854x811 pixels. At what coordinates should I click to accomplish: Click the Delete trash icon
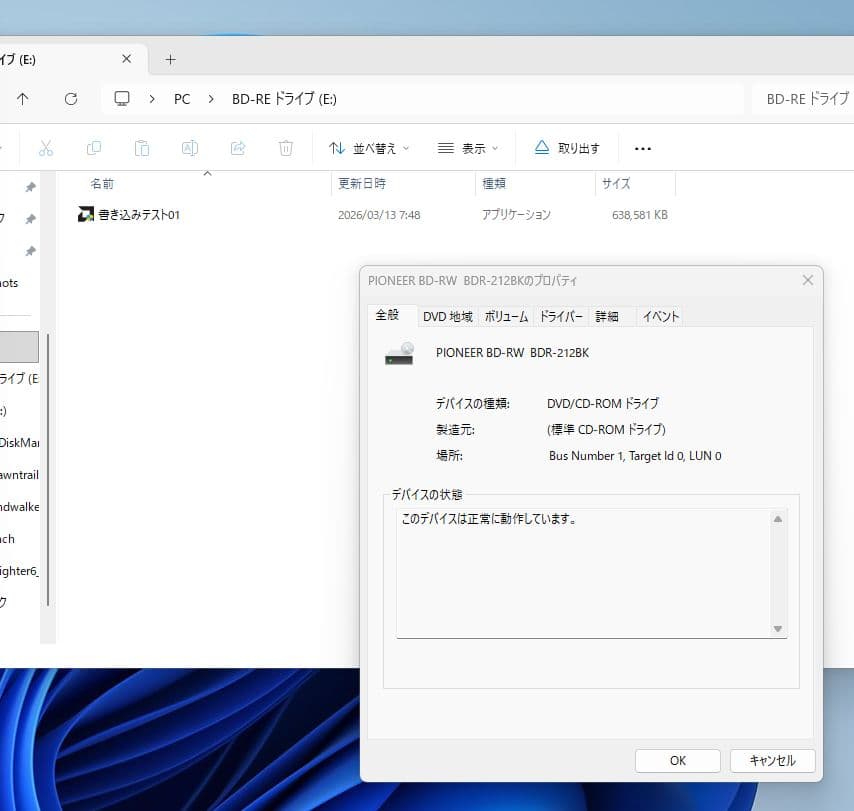click(x=285, y=148)
